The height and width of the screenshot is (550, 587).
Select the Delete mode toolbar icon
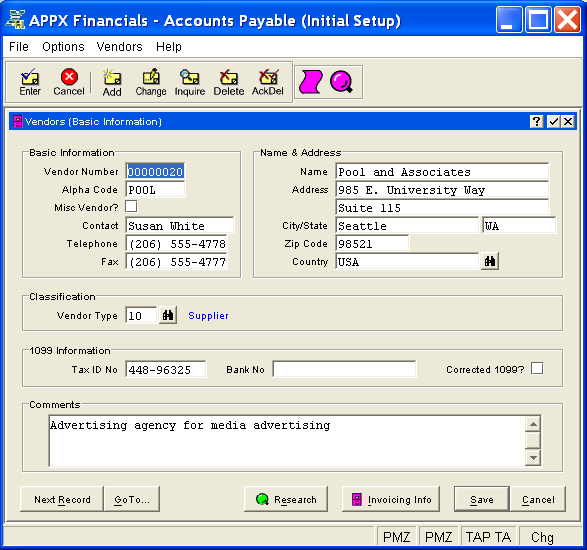pos(229,82)
